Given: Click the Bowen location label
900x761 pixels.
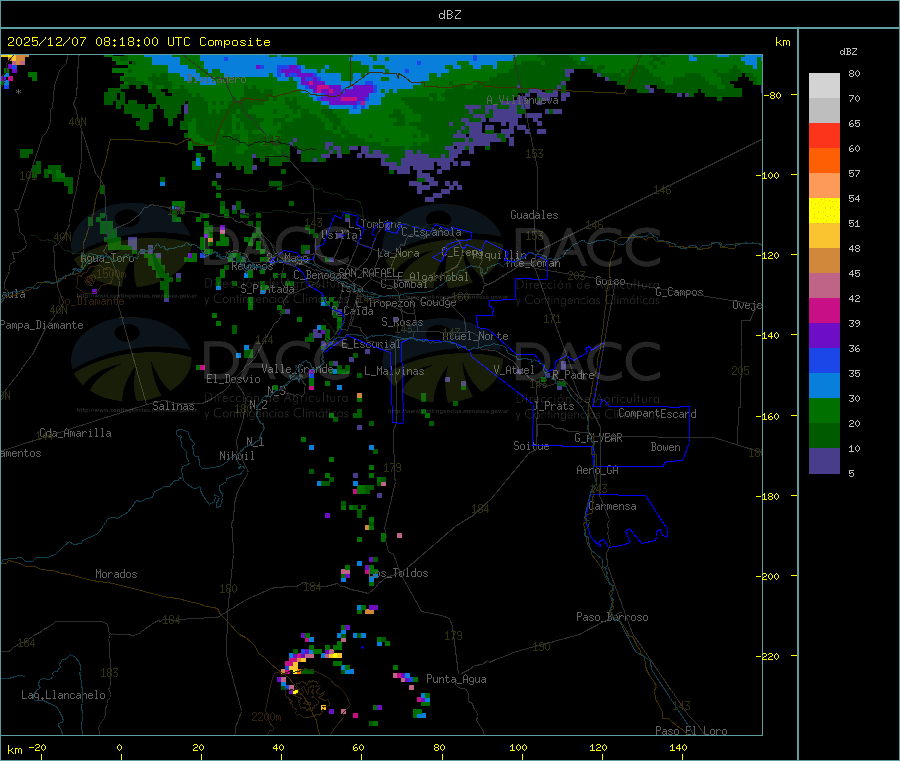Looking at the screenshot, I should (x=665, y=447).
